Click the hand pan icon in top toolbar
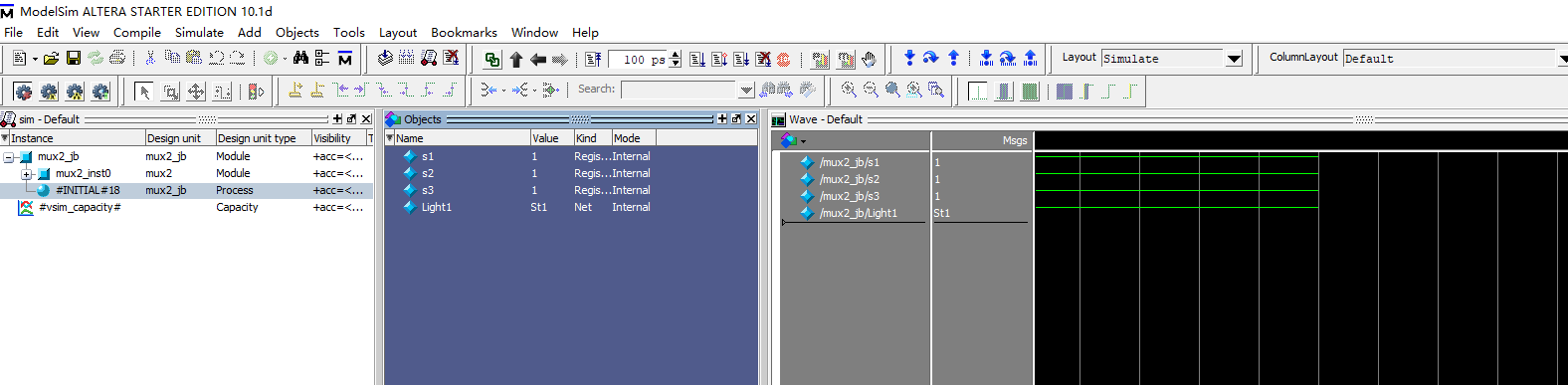Screen dimensions: 1568x385 pyautogui.click(x=869, y=60)
